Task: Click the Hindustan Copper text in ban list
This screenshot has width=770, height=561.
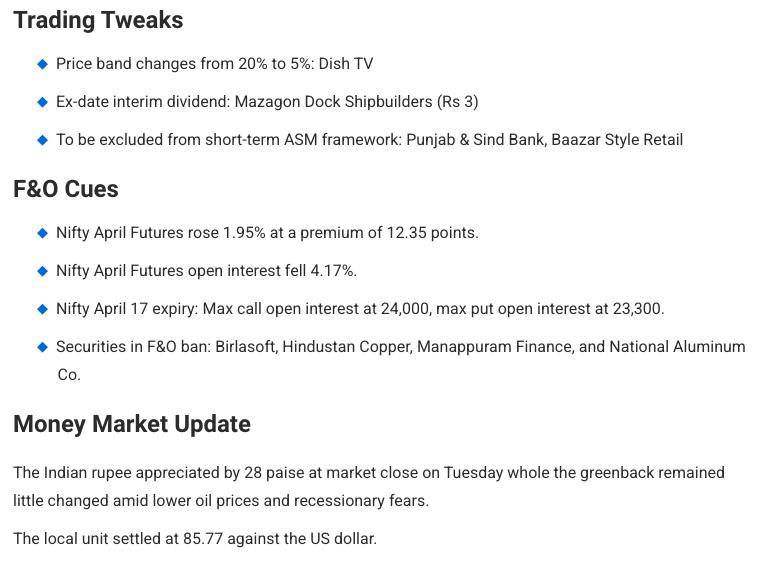Action: tap(347, 347)
